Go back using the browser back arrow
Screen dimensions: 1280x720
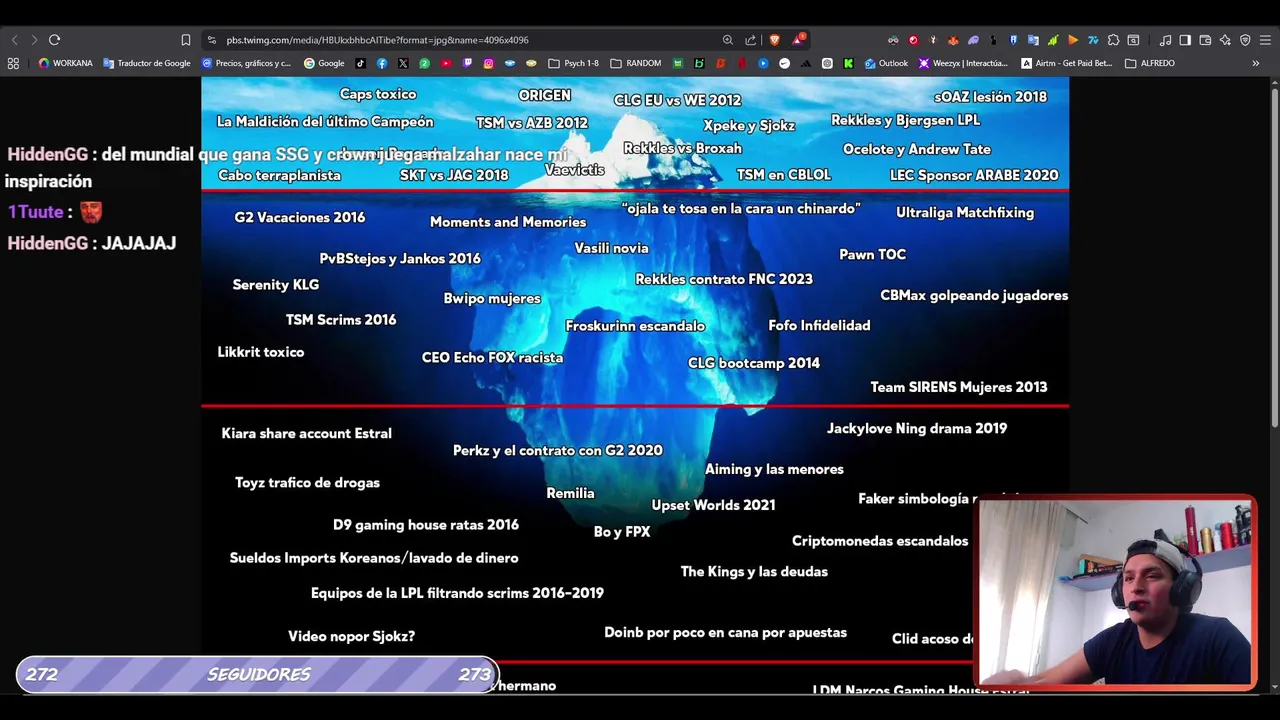(x=14, y=40)
